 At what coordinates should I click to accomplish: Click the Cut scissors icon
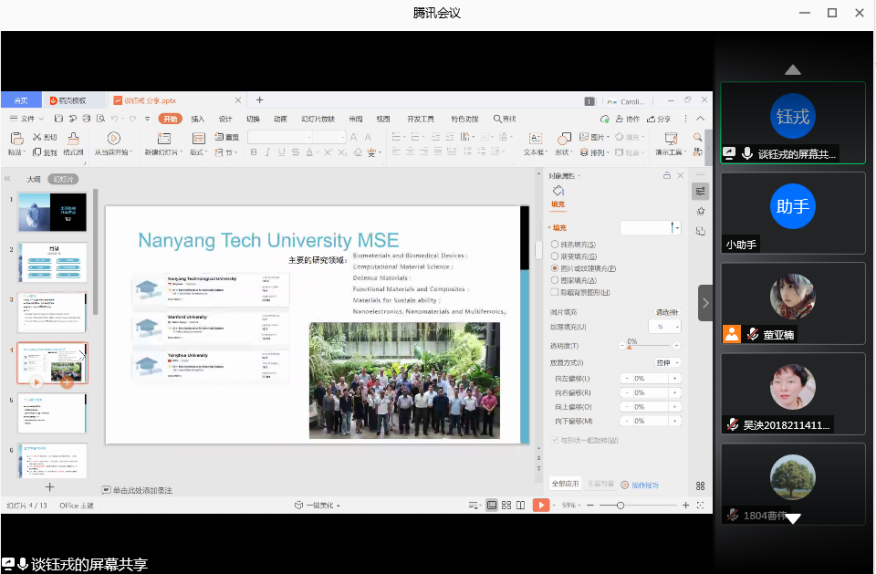click(x=37, y=137)
